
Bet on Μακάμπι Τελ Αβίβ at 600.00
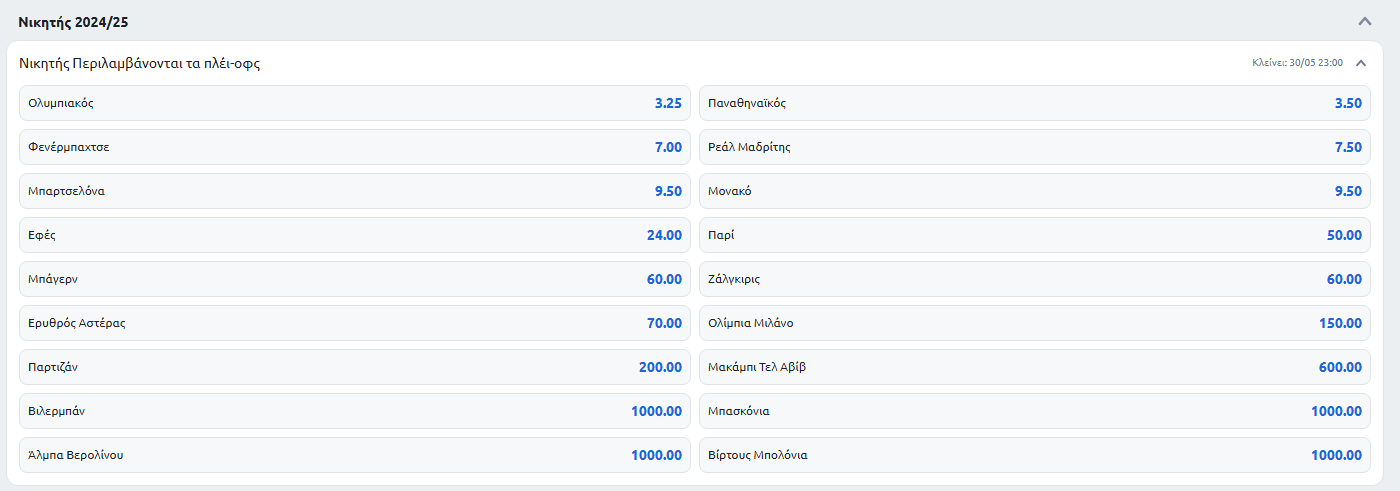tap(1034, 367)
